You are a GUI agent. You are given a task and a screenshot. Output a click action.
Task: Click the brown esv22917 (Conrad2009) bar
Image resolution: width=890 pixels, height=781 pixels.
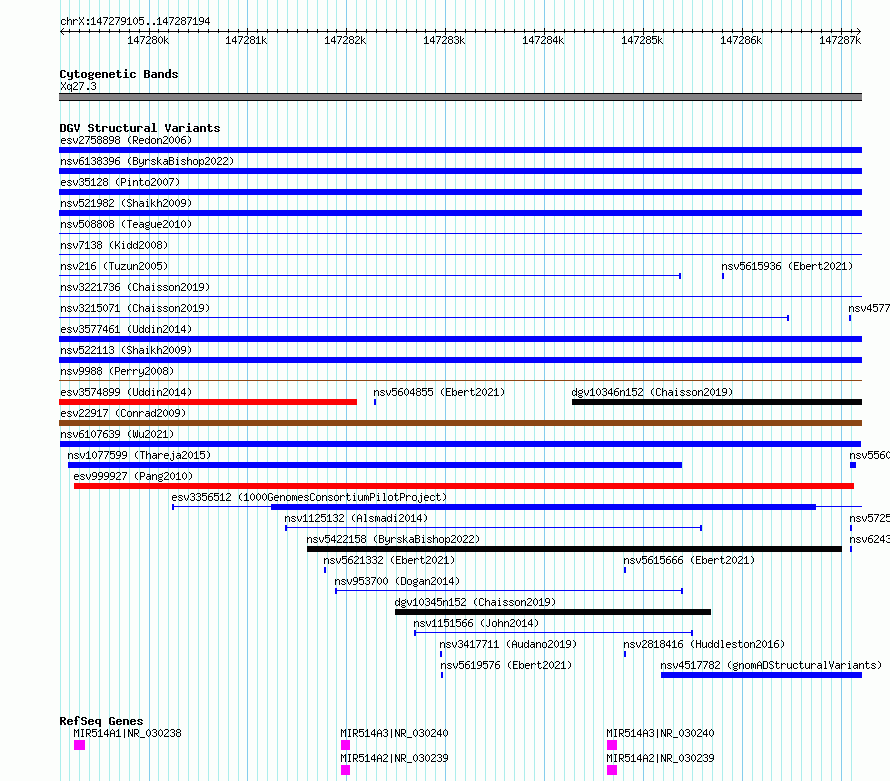tap(460, 423)
